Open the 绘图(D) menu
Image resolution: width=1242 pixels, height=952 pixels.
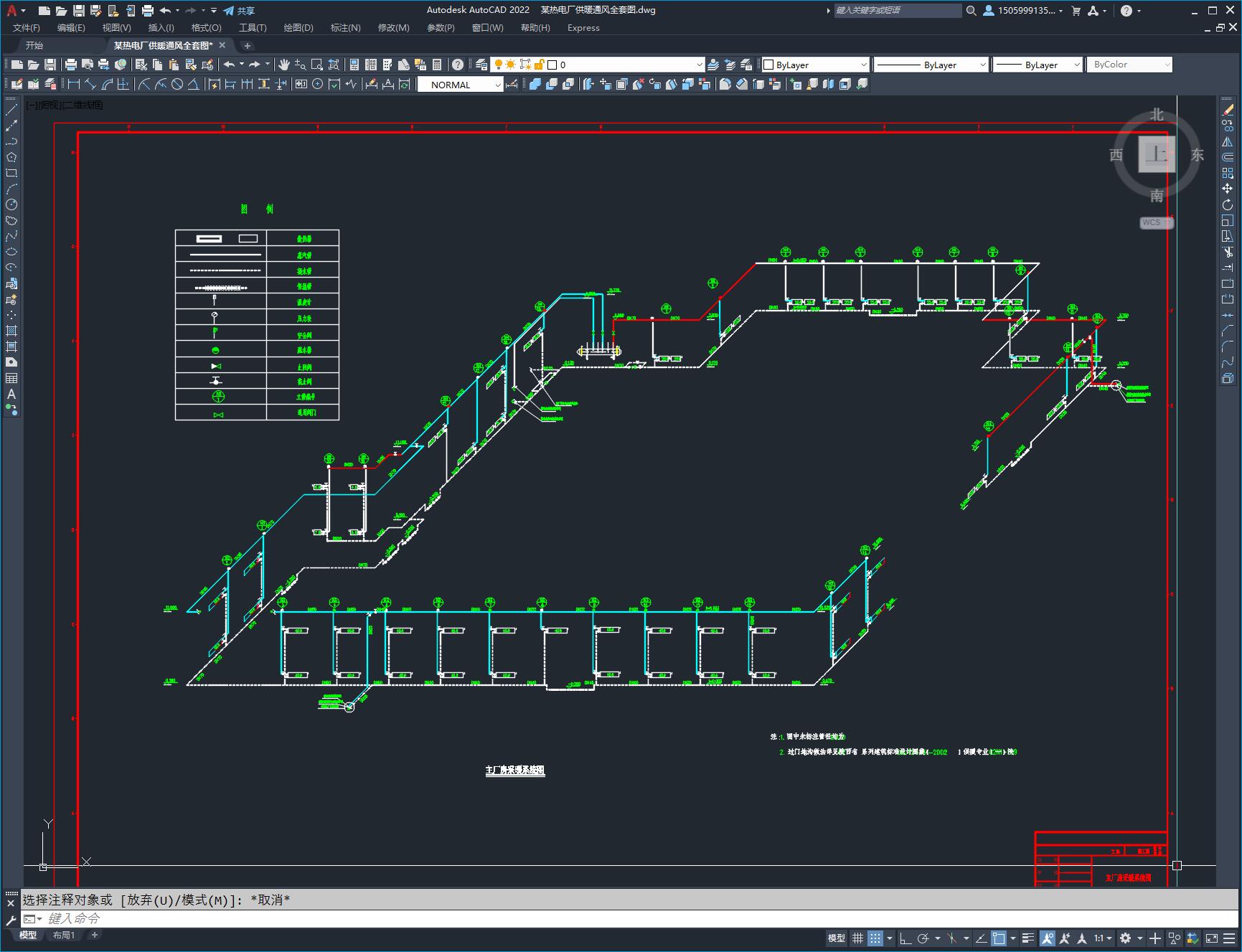pos(298,27)
